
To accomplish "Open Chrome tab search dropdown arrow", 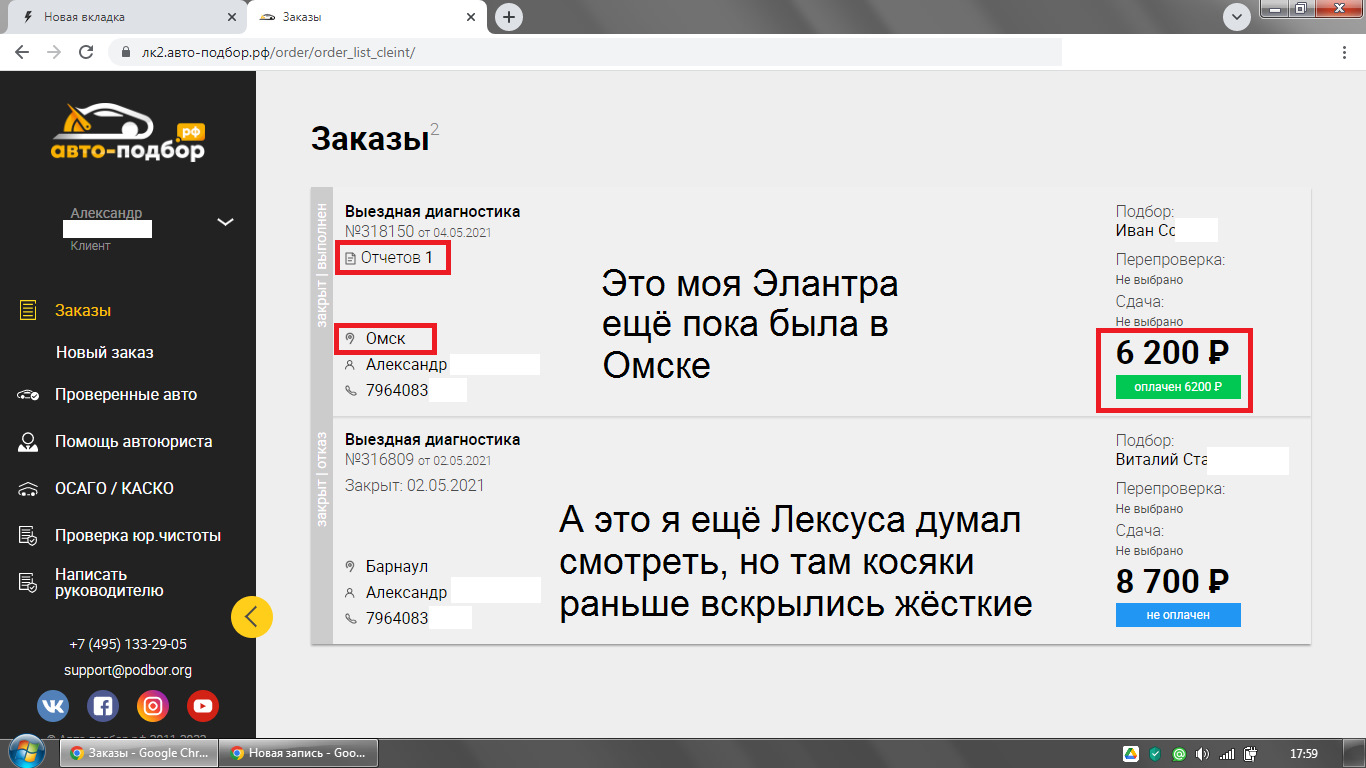I will [1238, 17].
